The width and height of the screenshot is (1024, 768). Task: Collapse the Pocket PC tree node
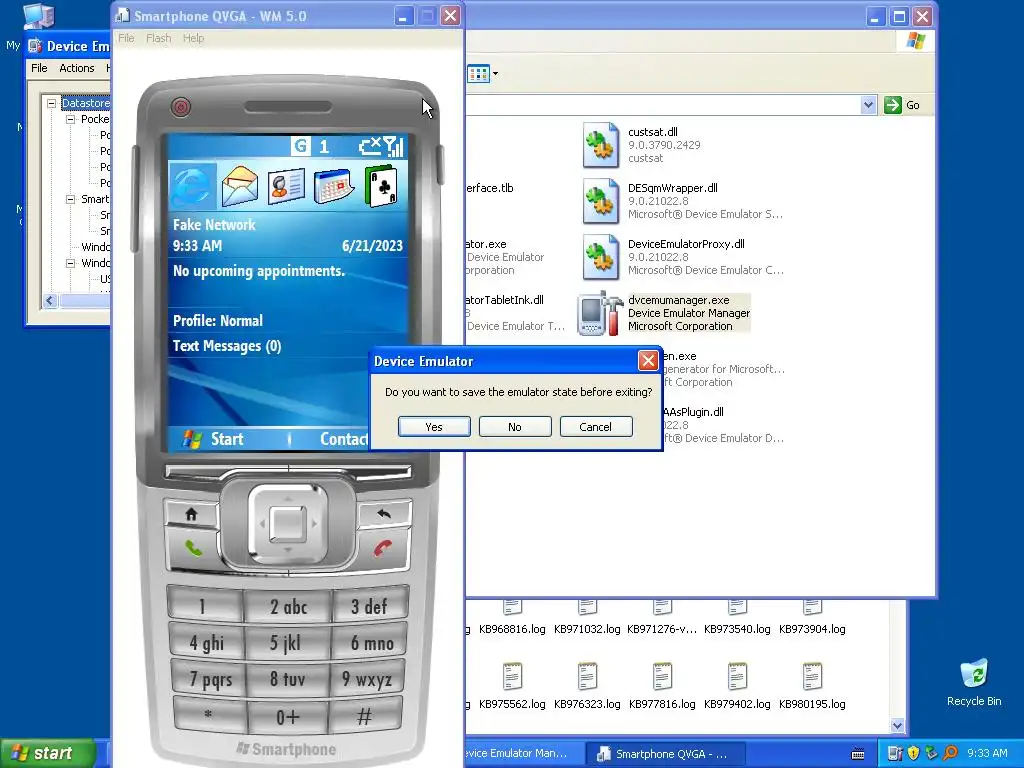click(x=71, y=120)
